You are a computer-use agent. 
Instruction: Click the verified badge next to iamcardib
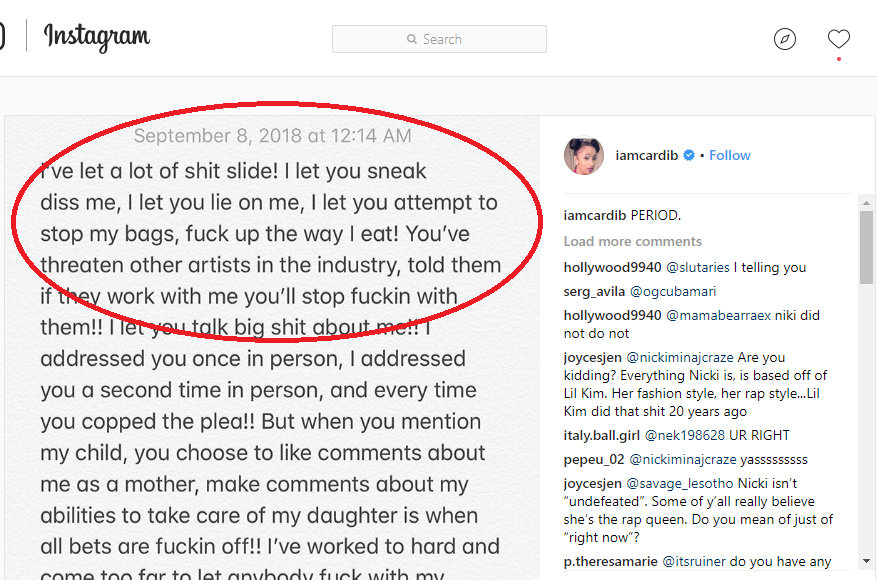click(689, 156)
